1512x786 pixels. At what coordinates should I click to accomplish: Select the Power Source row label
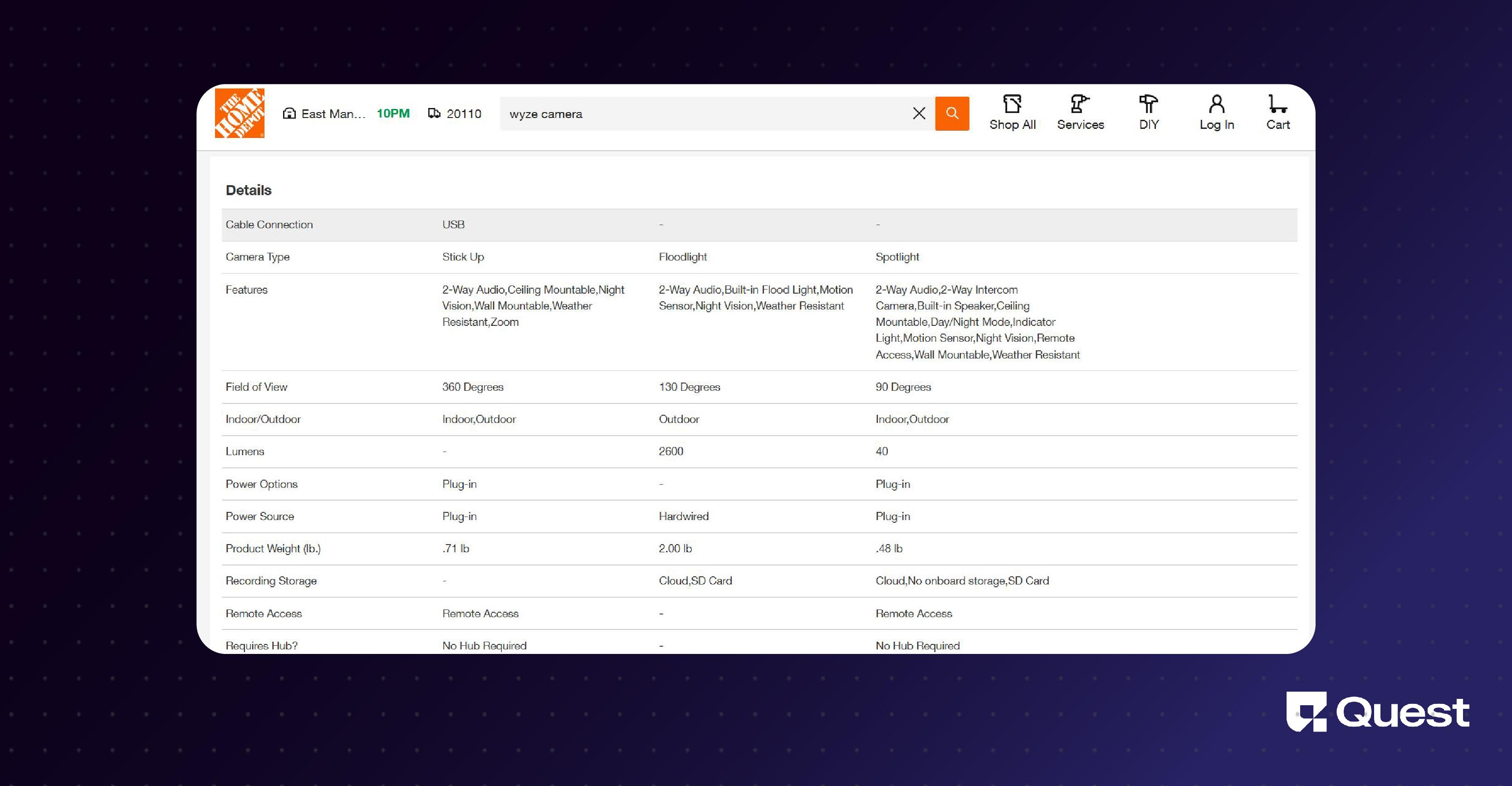[x=259, y=516]
